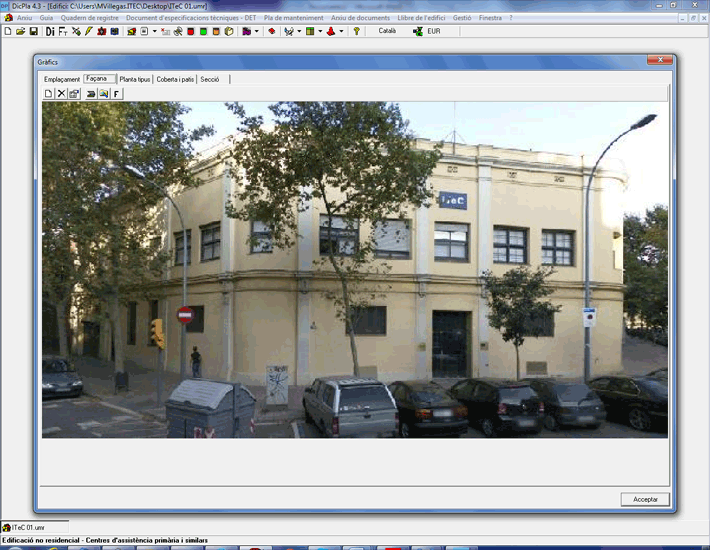The height and width of the screenshot is (550, 710).
Task: Open a file with the folder icon
Action: pyautogui.click(x=20, y=31)
